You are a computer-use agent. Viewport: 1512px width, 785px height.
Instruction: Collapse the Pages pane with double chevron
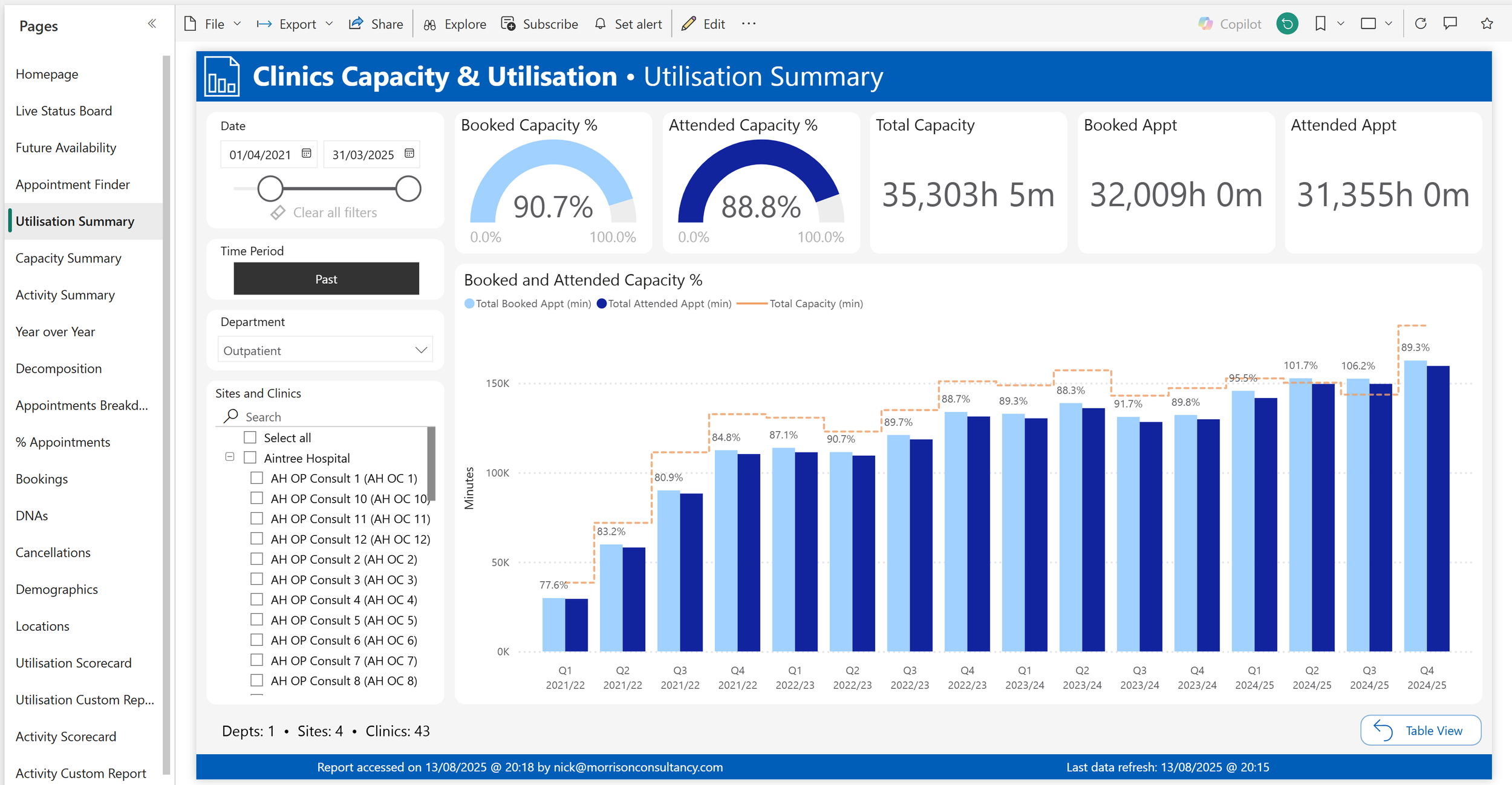click(x=152, y=24)
